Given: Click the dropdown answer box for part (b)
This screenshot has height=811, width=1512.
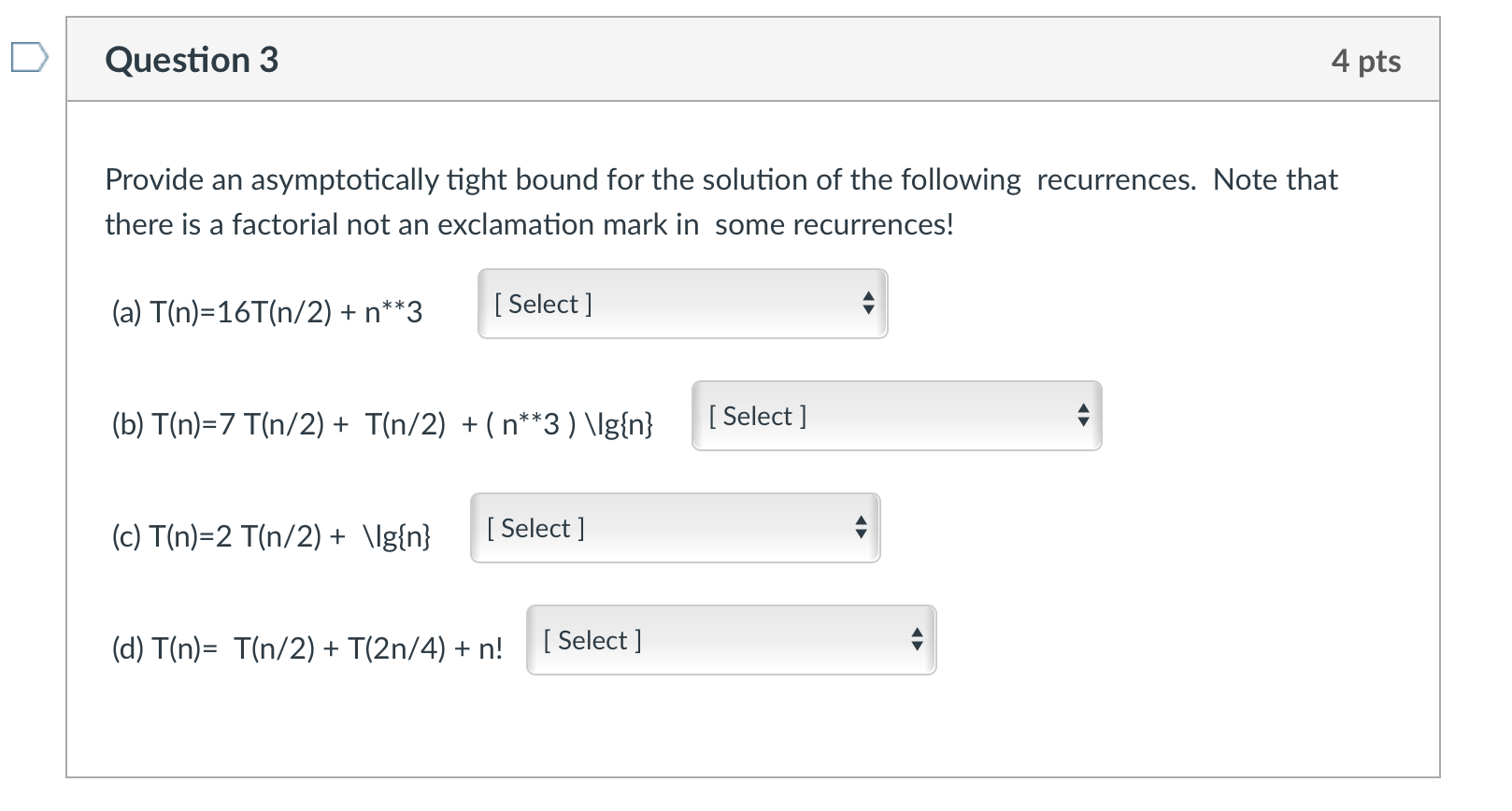Looking at the screenshot, I should (x=895, y=416).
